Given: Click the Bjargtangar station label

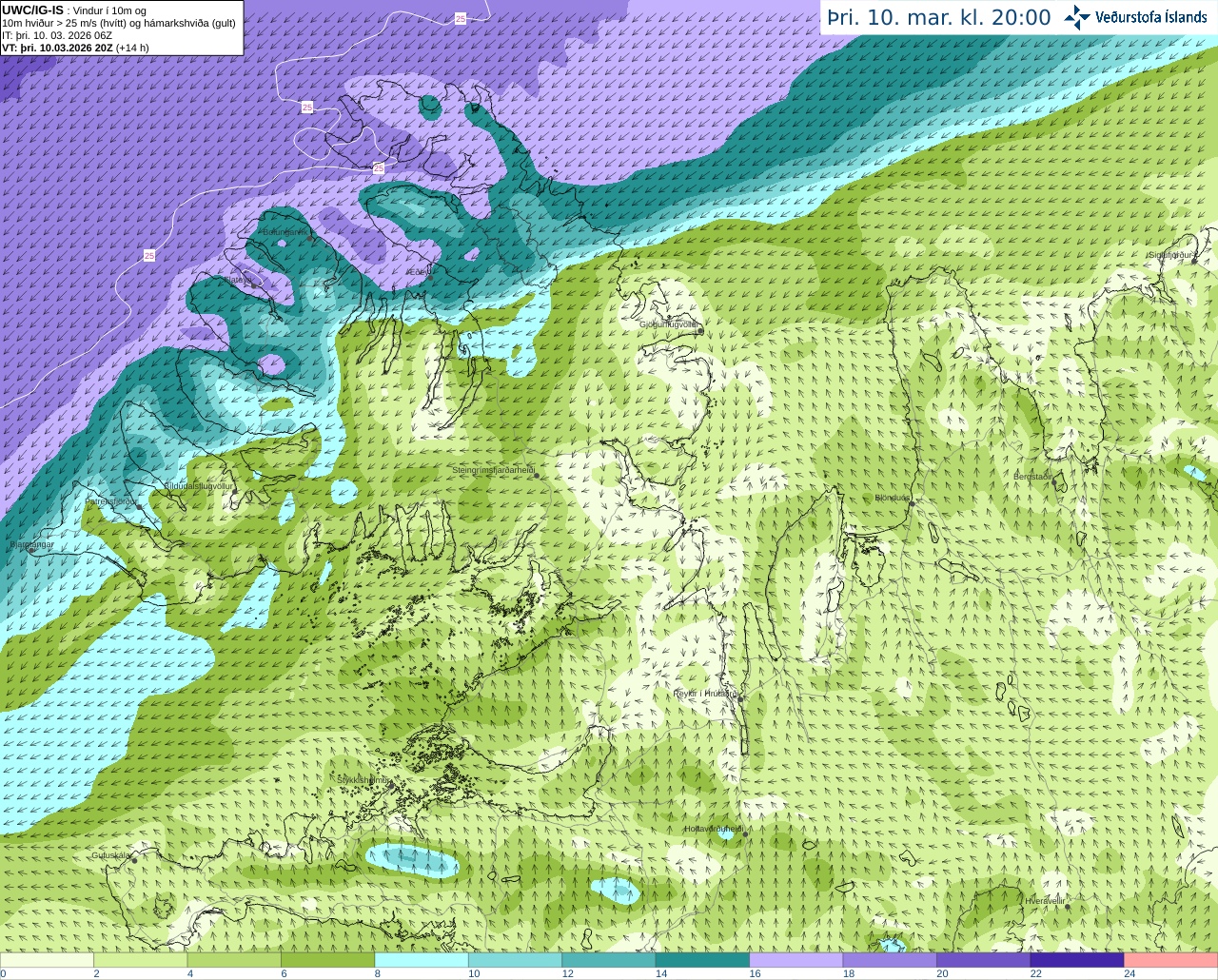Looking at the screenshot, I should [31, 544].
